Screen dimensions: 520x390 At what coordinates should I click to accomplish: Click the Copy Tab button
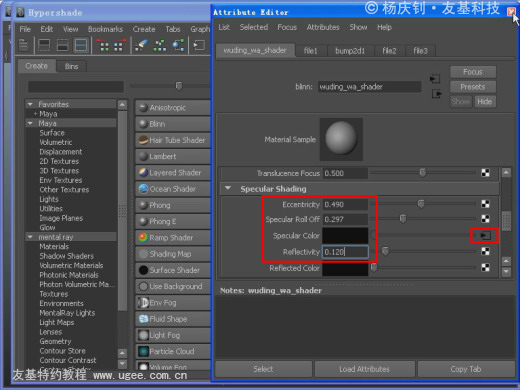pos(466,369)
